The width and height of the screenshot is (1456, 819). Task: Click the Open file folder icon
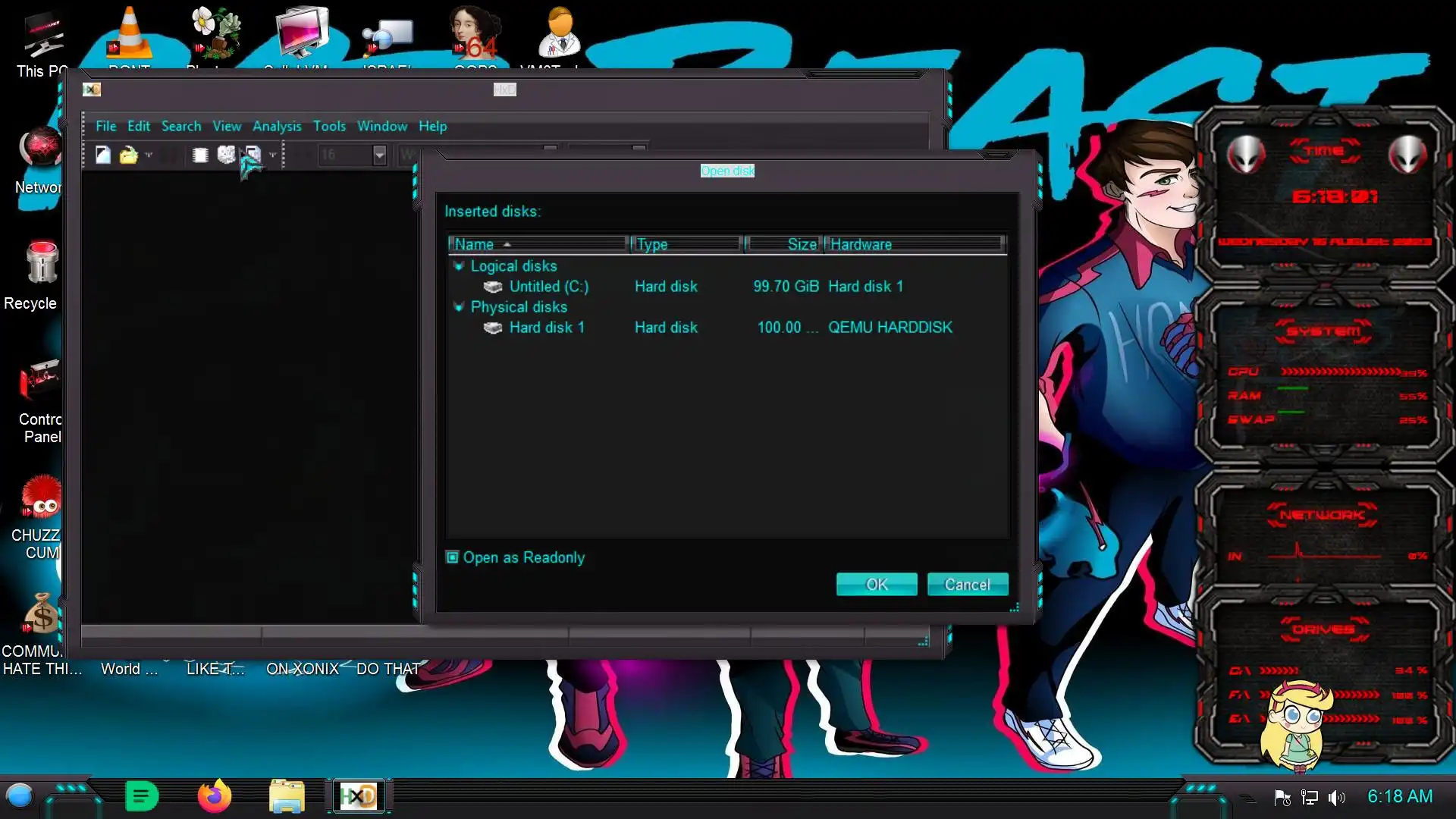pyautogui.click(x=128, y=155)
